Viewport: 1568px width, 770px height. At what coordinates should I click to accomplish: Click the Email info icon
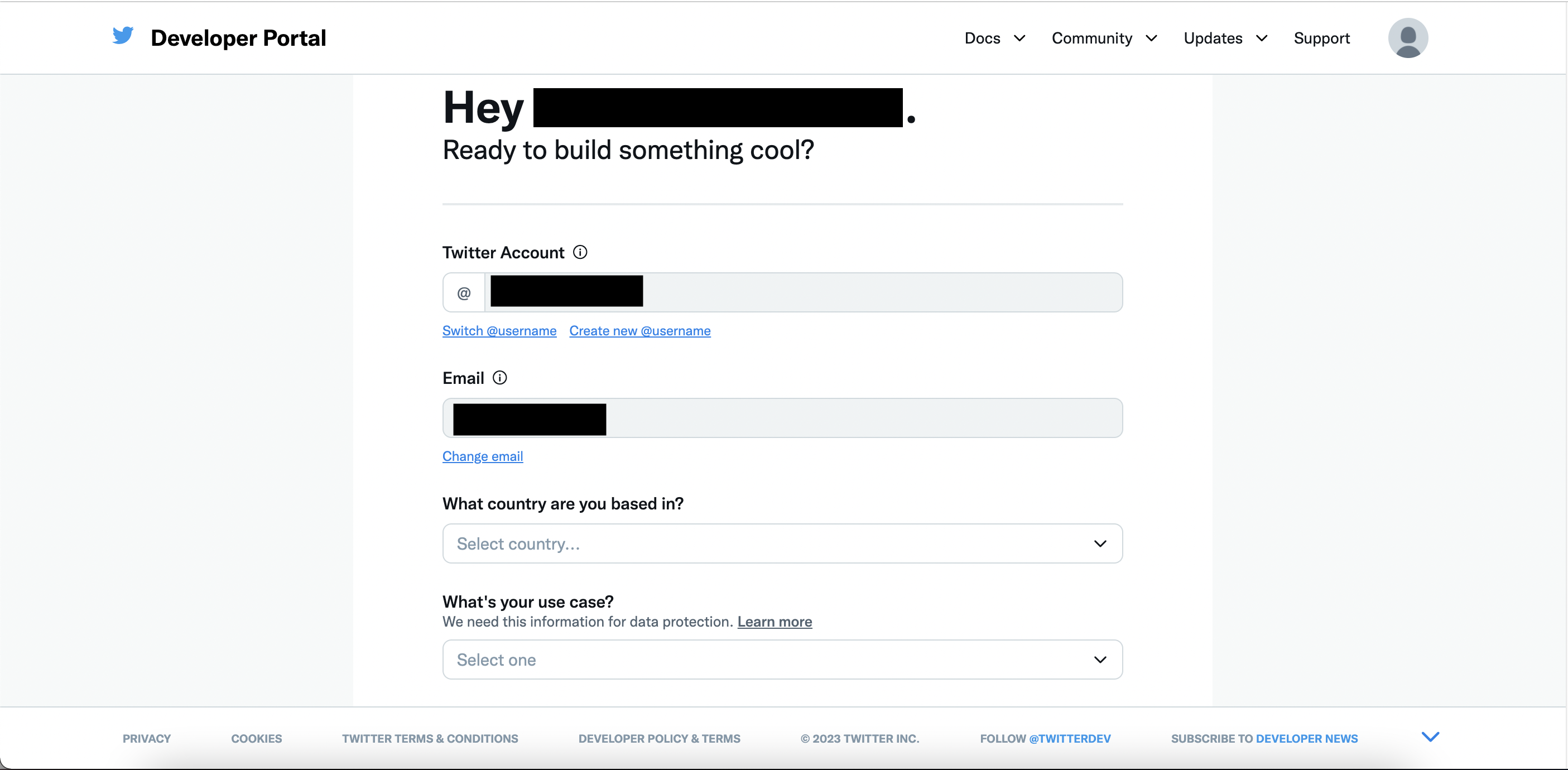[x=500, y=377]
